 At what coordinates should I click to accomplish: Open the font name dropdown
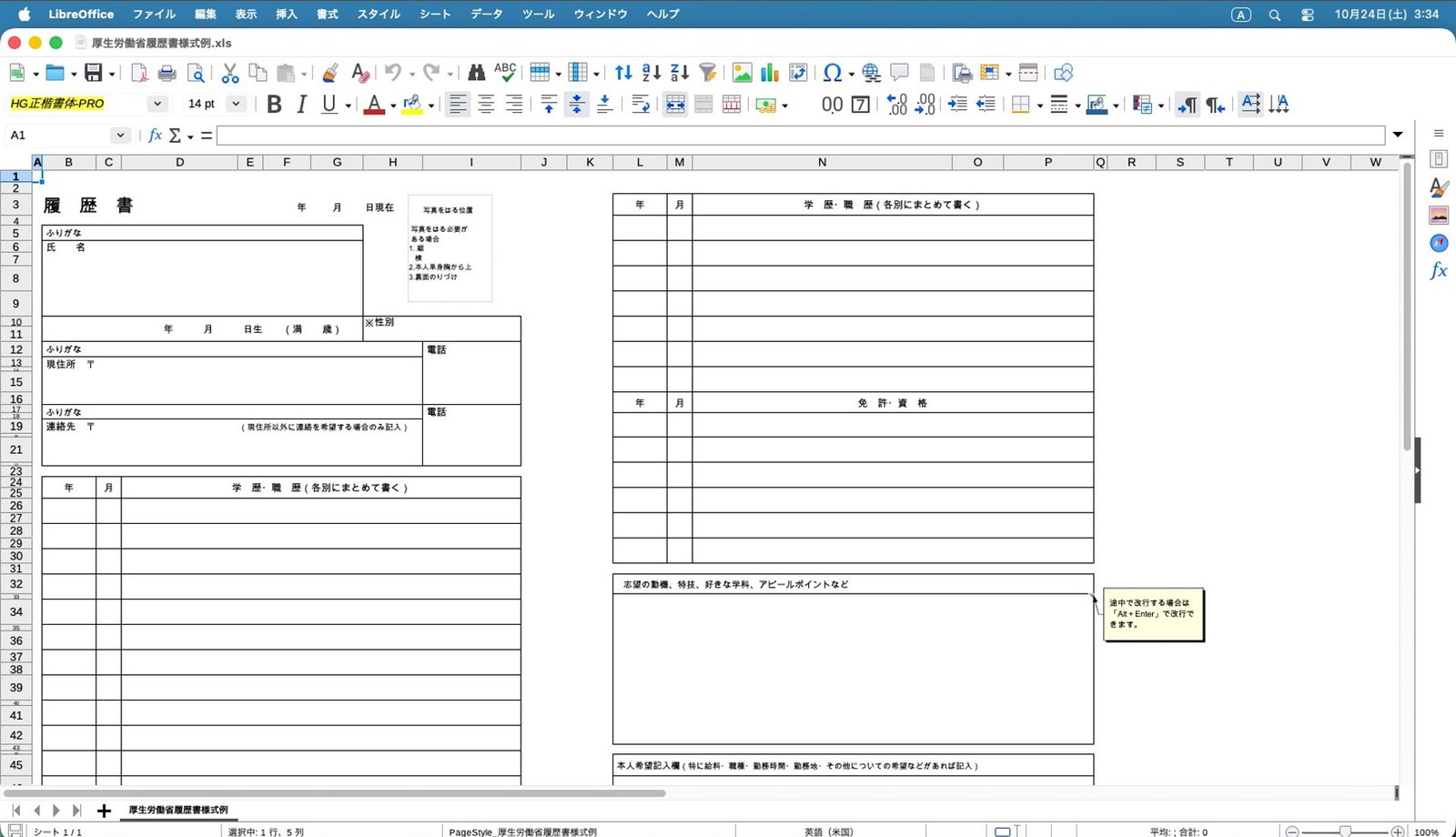(157, 104)
